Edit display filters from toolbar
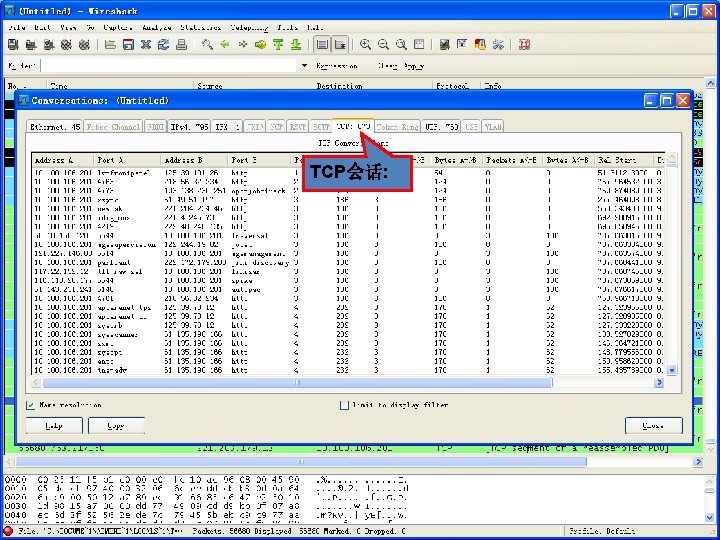The image size is (720, 540). (462, 45)
